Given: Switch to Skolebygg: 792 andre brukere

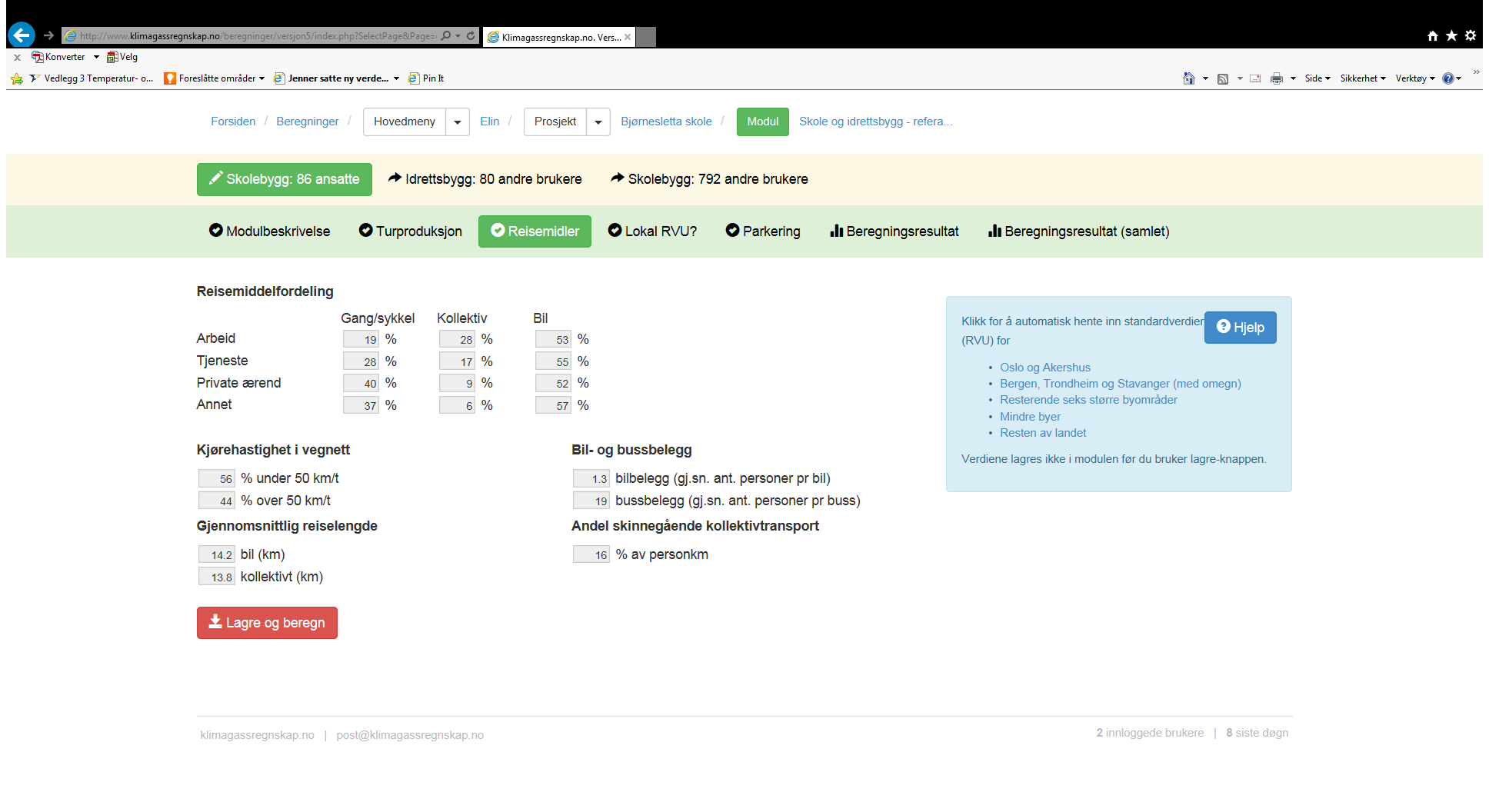Looking at the screenshot, I should pyautogui.click(x=709, y=179).
